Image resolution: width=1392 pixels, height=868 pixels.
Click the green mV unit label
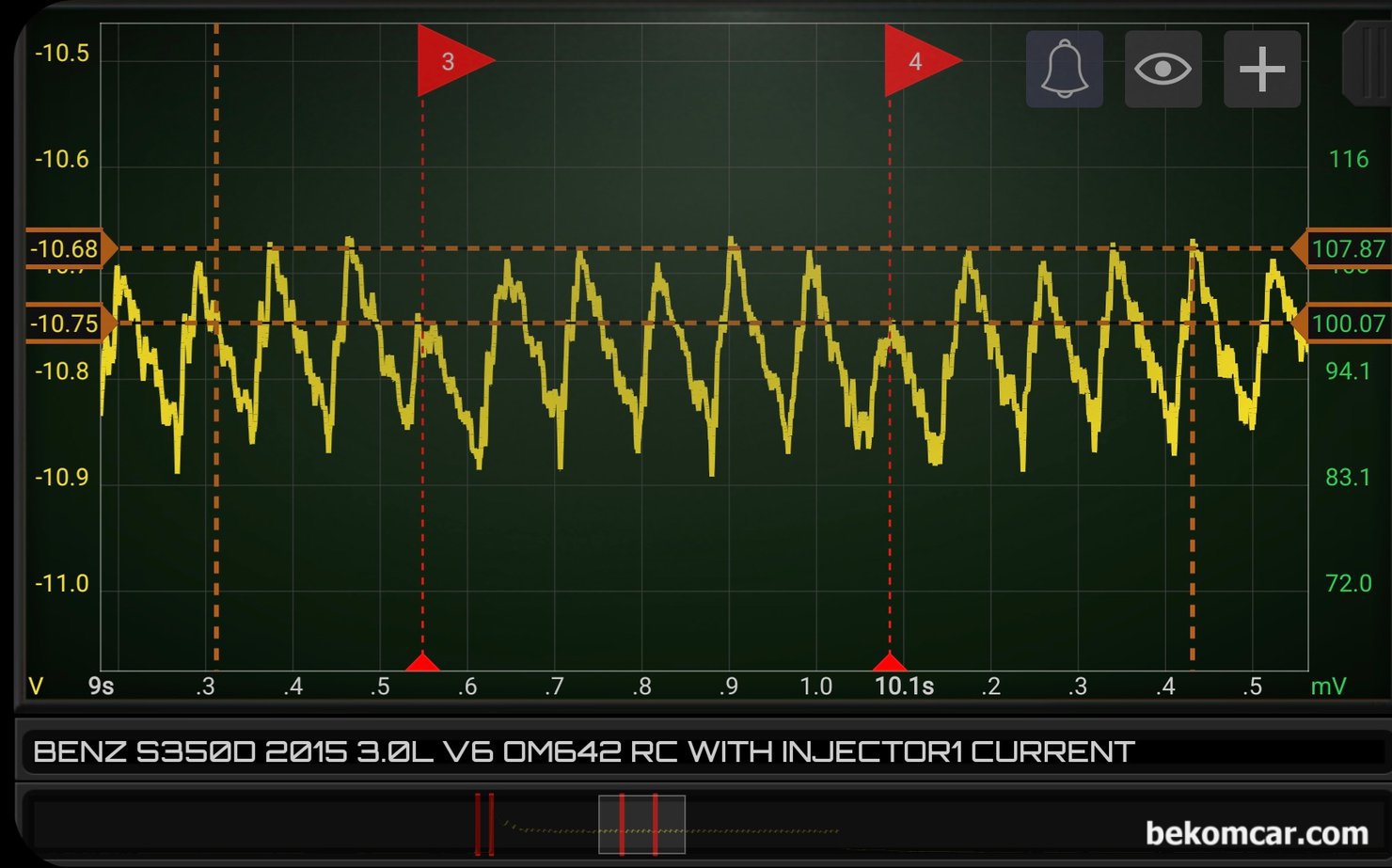pyautogui.click(x=1328, y=687)
